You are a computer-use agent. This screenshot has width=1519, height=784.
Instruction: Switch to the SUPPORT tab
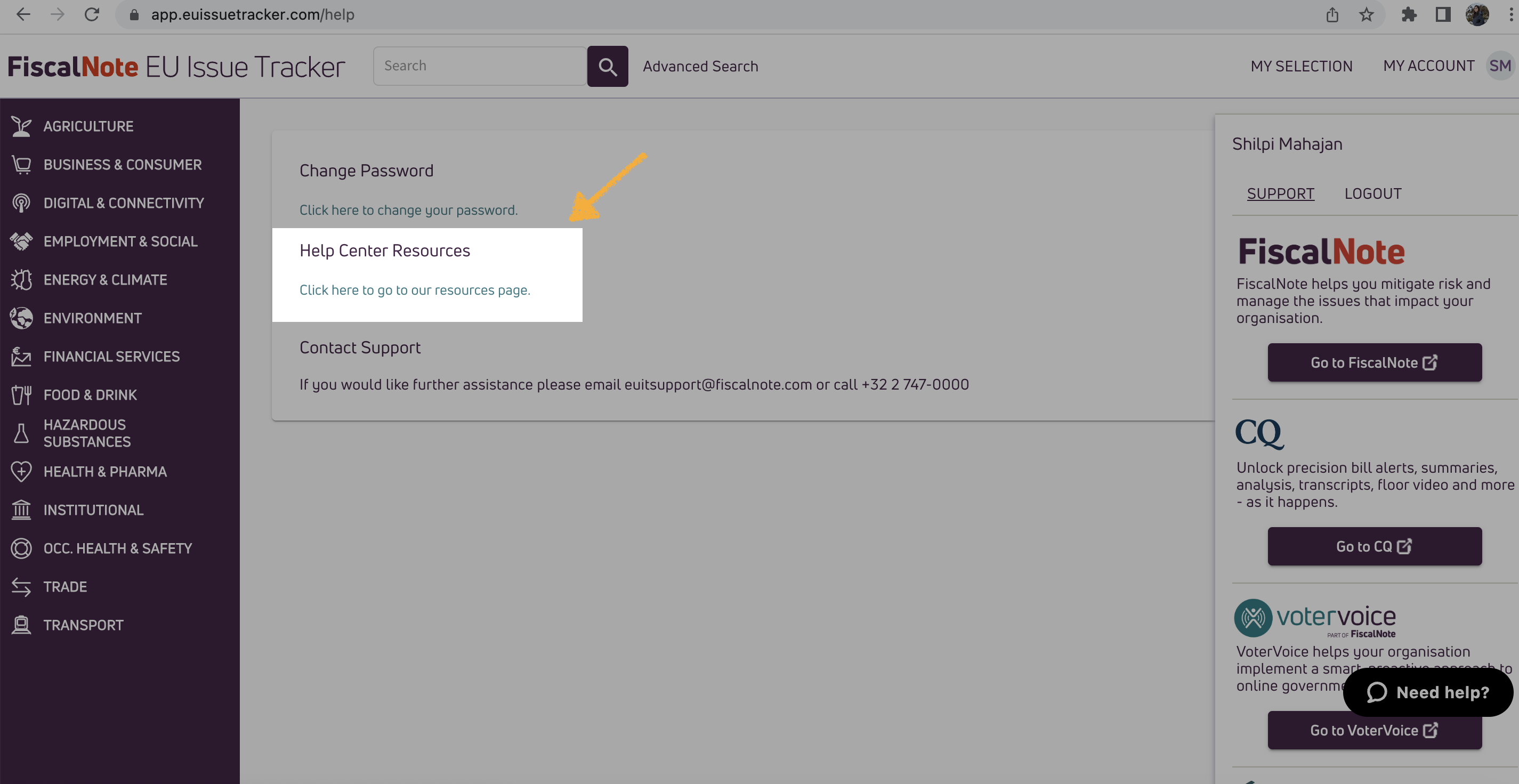pyautogui.click(x=1280, y=193)
